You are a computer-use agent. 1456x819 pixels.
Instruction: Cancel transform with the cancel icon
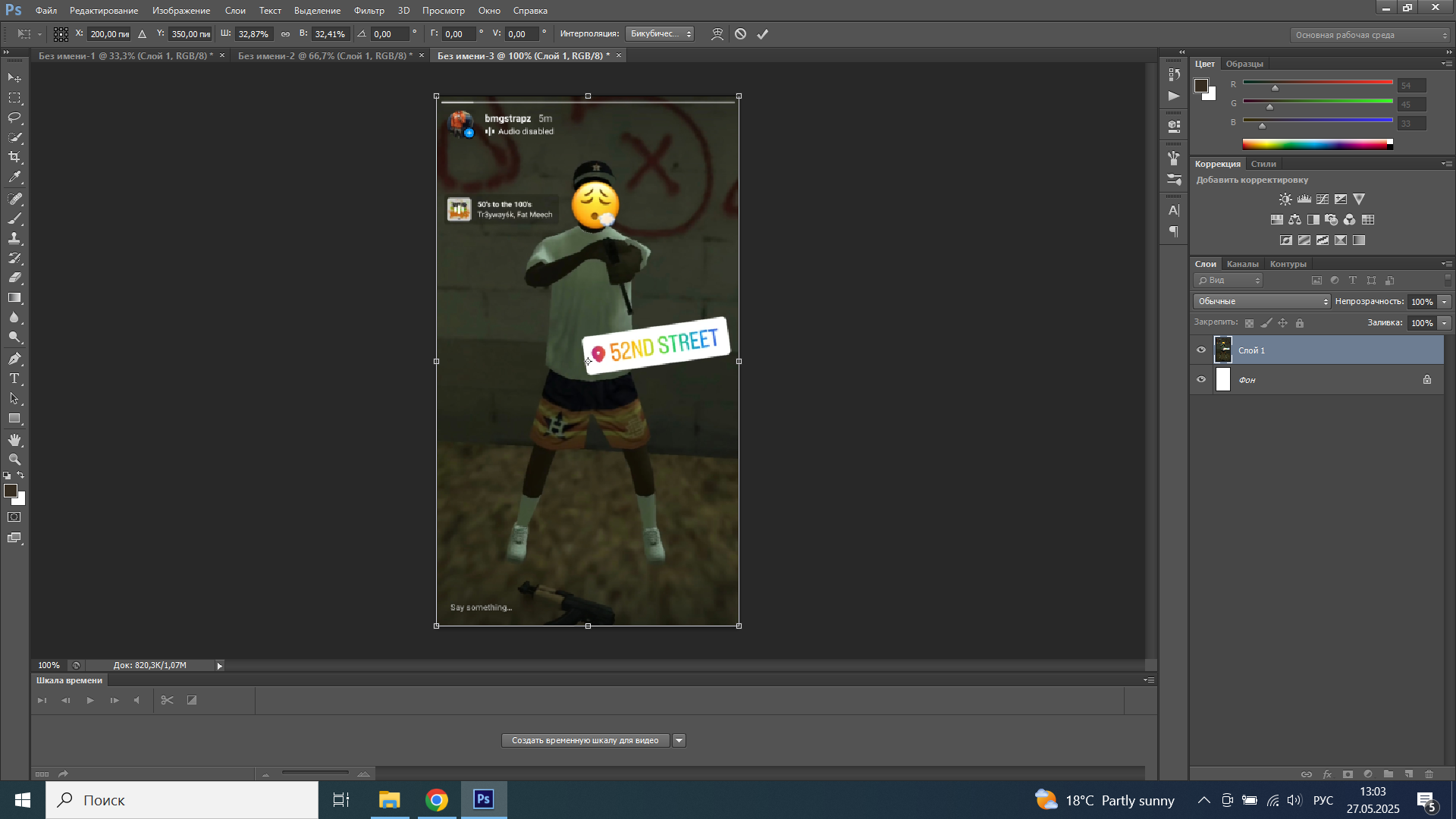click(741, 34)
